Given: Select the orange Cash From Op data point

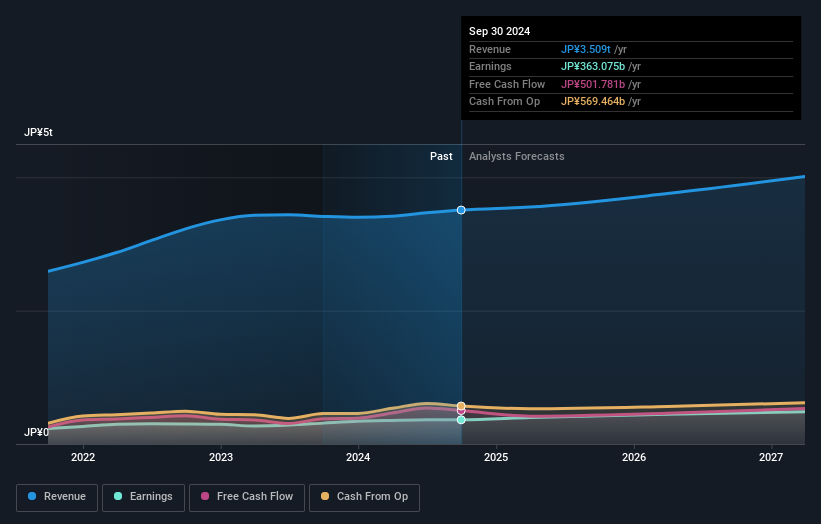Looking at the screenshot, I should (x=461, y=406).
